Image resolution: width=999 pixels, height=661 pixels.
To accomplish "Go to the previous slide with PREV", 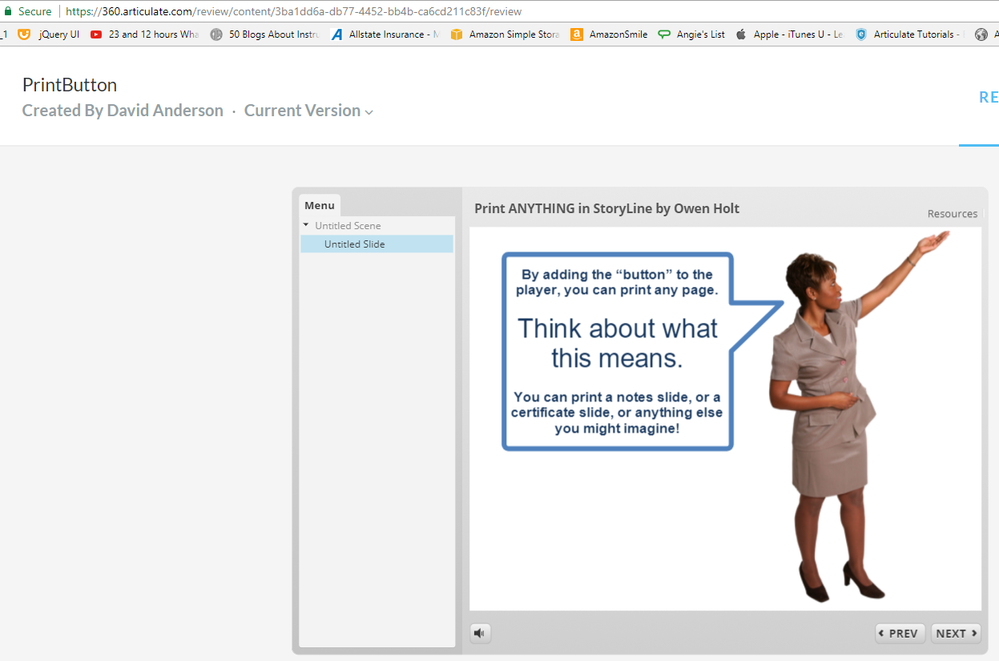I will click(899, 633).
